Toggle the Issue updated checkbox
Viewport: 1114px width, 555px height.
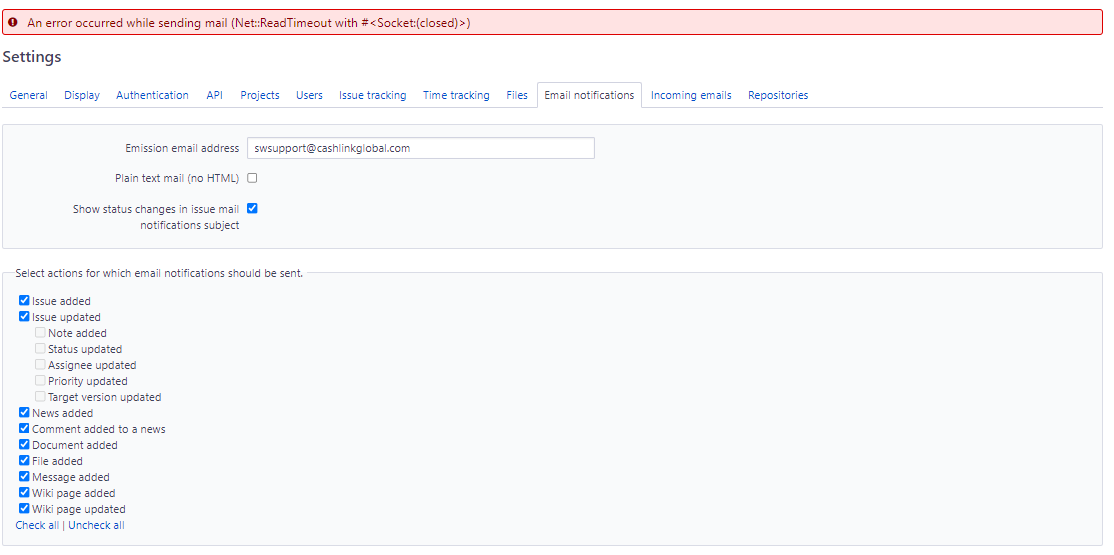[24, 317]
